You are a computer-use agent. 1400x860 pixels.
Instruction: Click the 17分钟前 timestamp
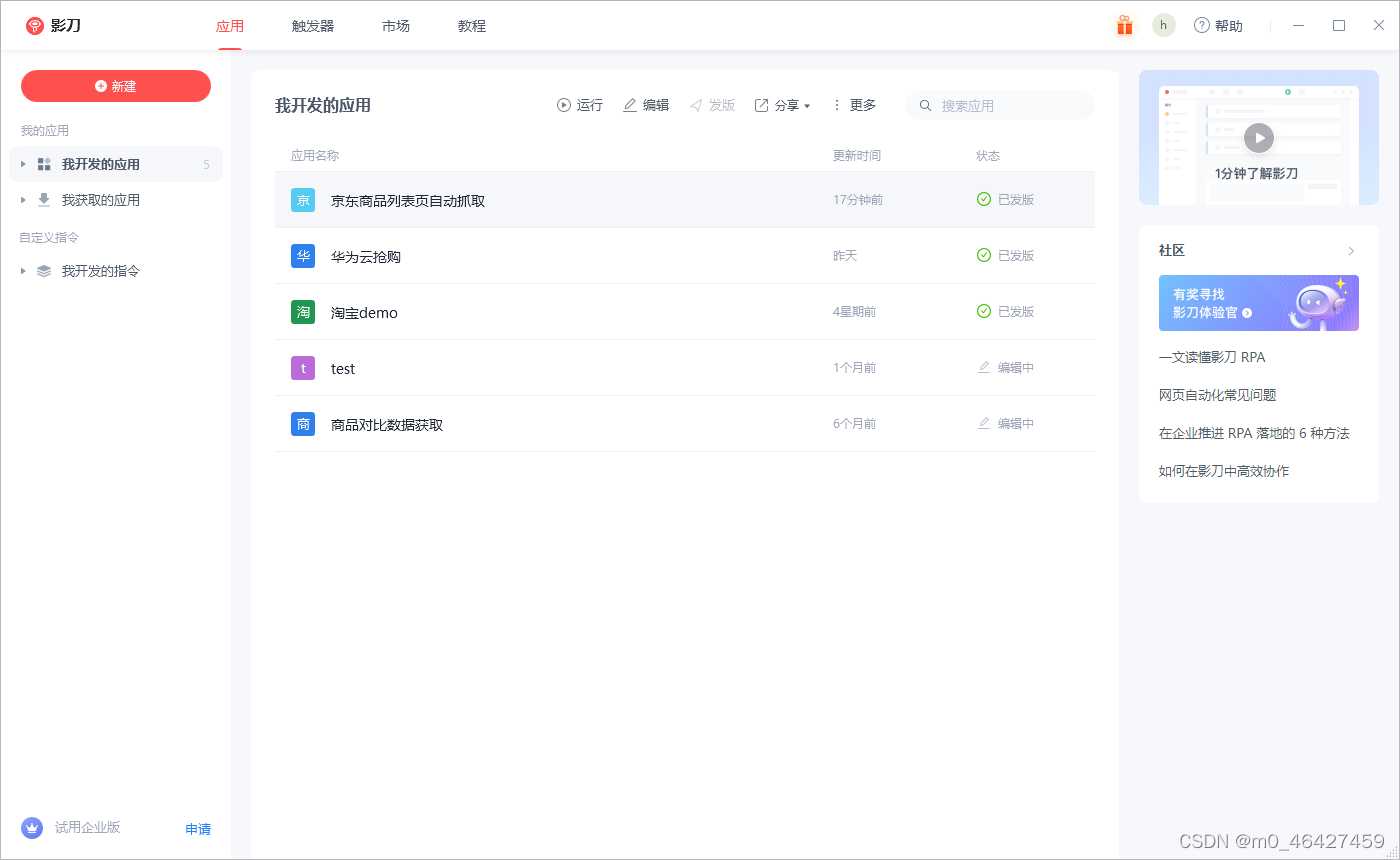[858, 200]
